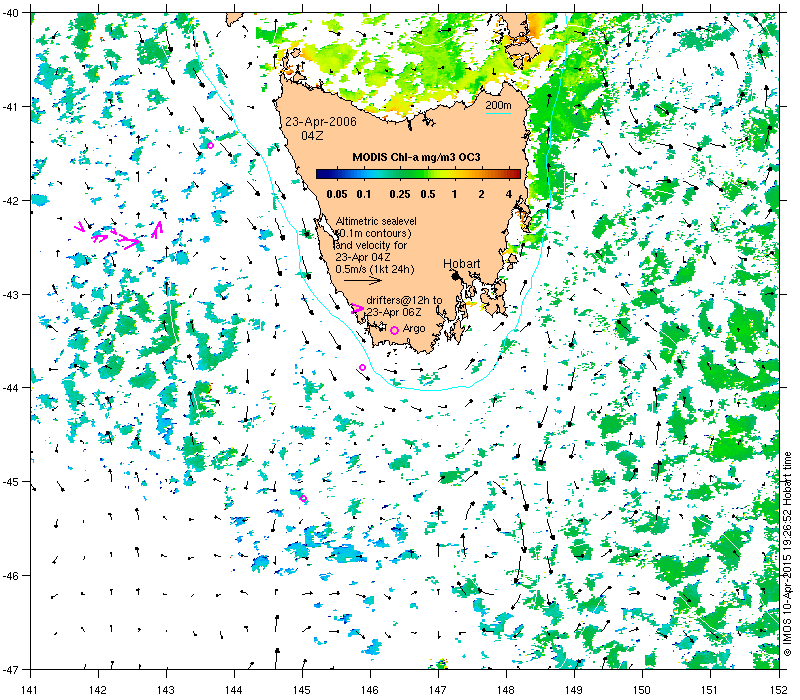Viewport: 800px width, 700px height.
Task: Select the Argo float circle near 145E, 45.2S
Action: click(304, 498)
